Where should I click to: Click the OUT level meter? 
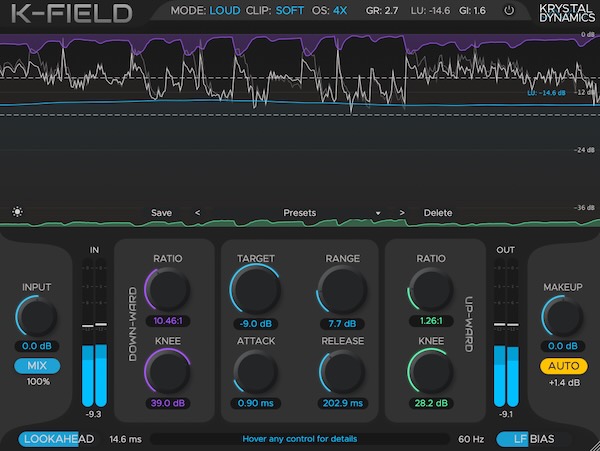(506, 332)
